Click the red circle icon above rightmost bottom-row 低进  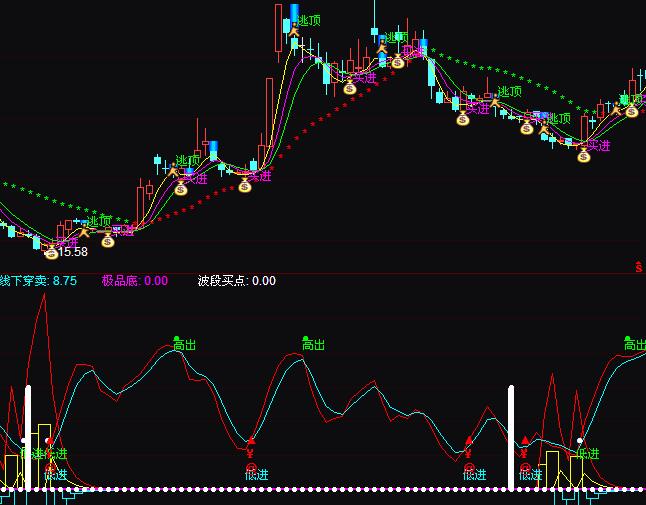pyautogui.click(x=525, y=467)
